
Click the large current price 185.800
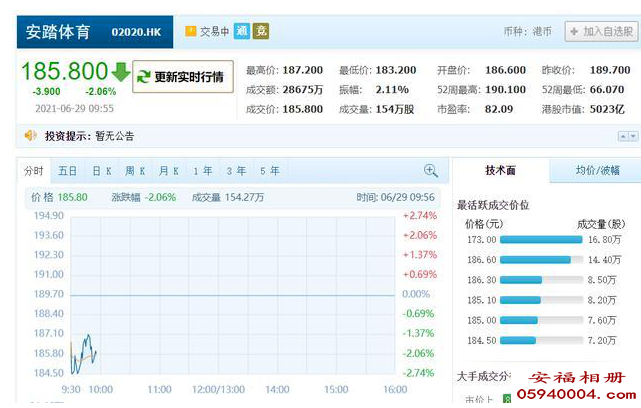(65, 71)
